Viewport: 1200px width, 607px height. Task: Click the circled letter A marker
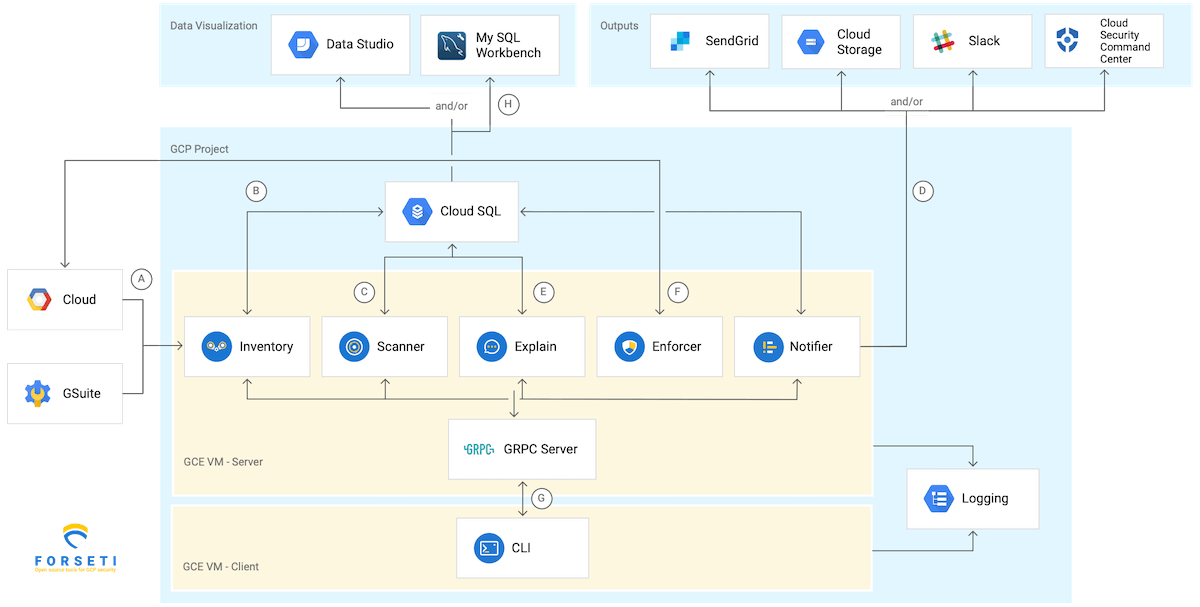pos(141,279)
